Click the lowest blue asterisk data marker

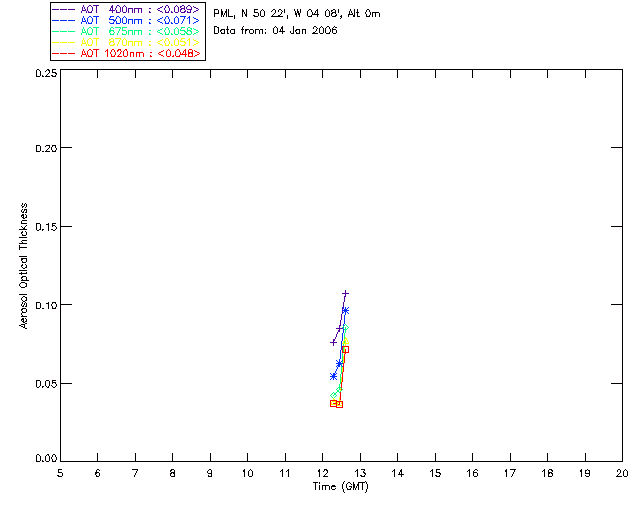click(x=333, y=376)
